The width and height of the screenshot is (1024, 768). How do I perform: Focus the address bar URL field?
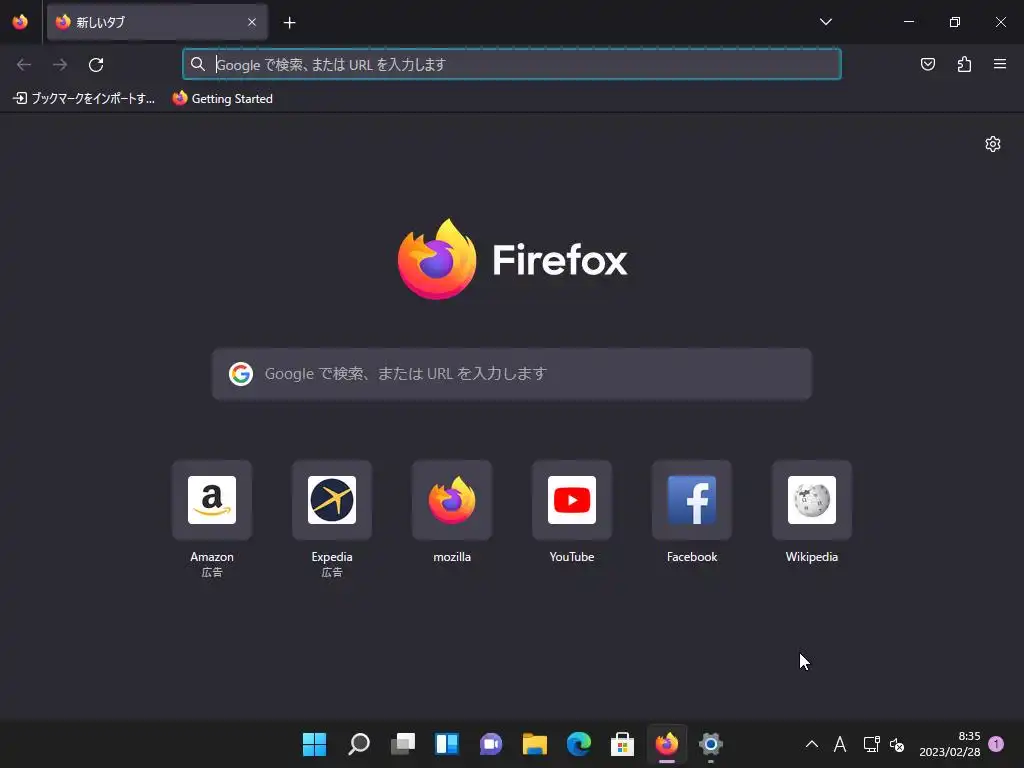point(512,64)
